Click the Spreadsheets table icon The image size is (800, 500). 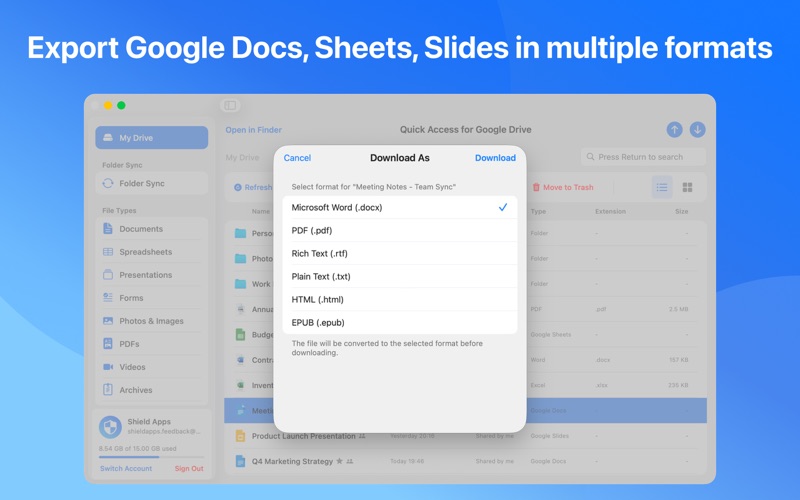108,252
